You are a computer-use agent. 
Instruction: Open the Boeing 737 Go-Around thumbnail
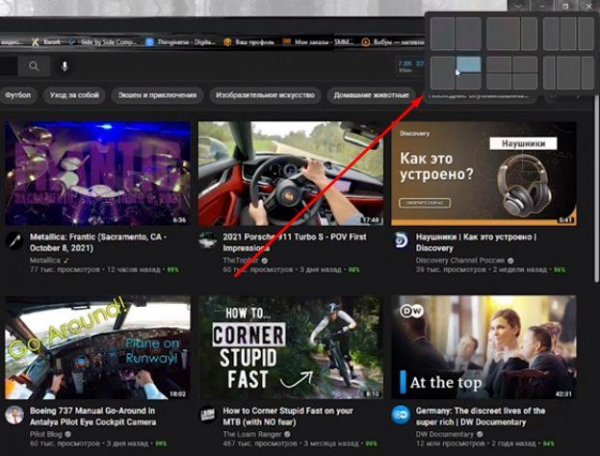(x=98, y=347)
